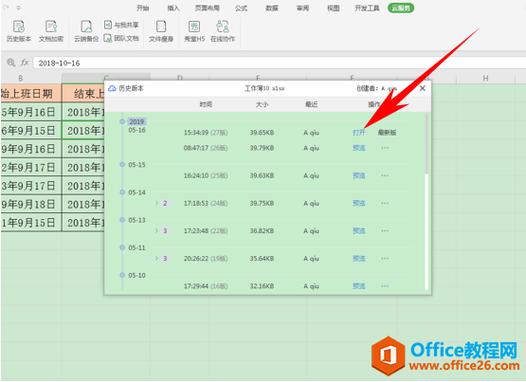Open the 公式 Formulas tab

[x=241, y=8]
